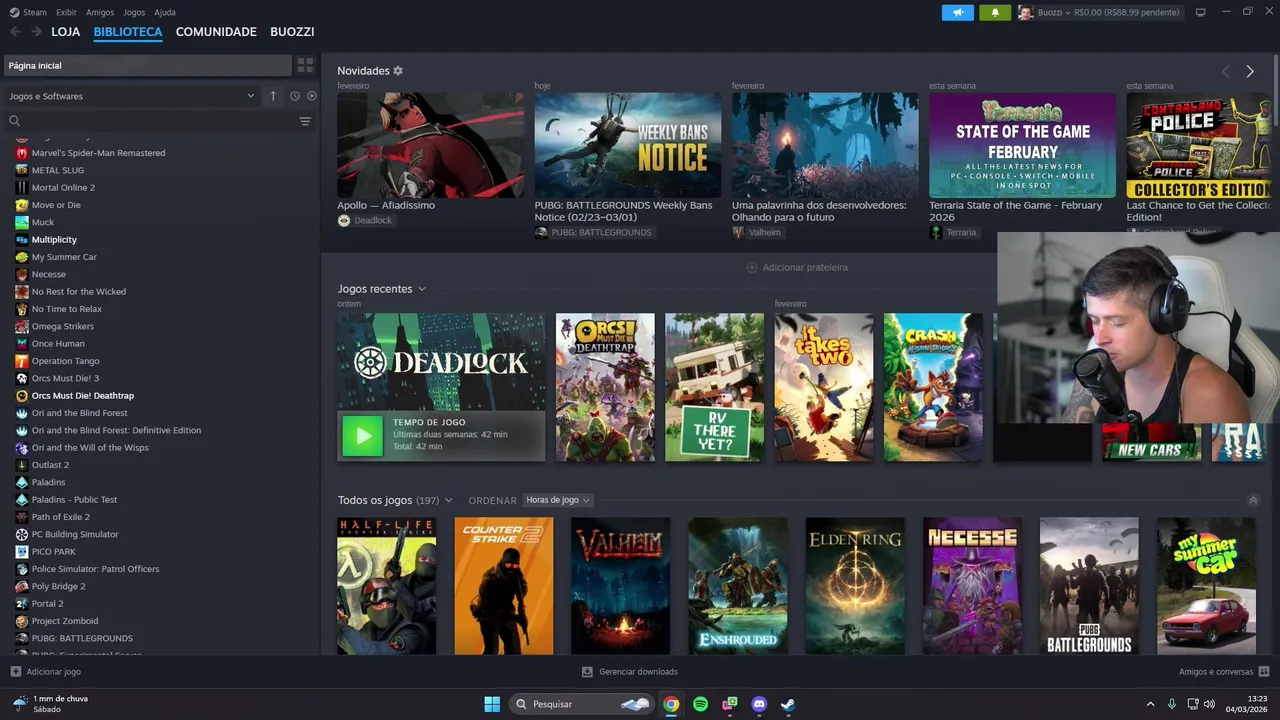Open Crash Bandicoot recent game cover
The height and width of the screenshot is (720, 1280).
933,387
